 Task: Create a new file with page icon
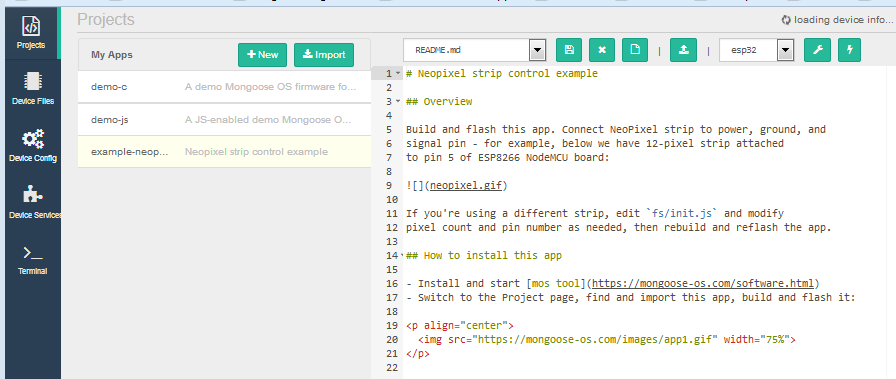635,50
